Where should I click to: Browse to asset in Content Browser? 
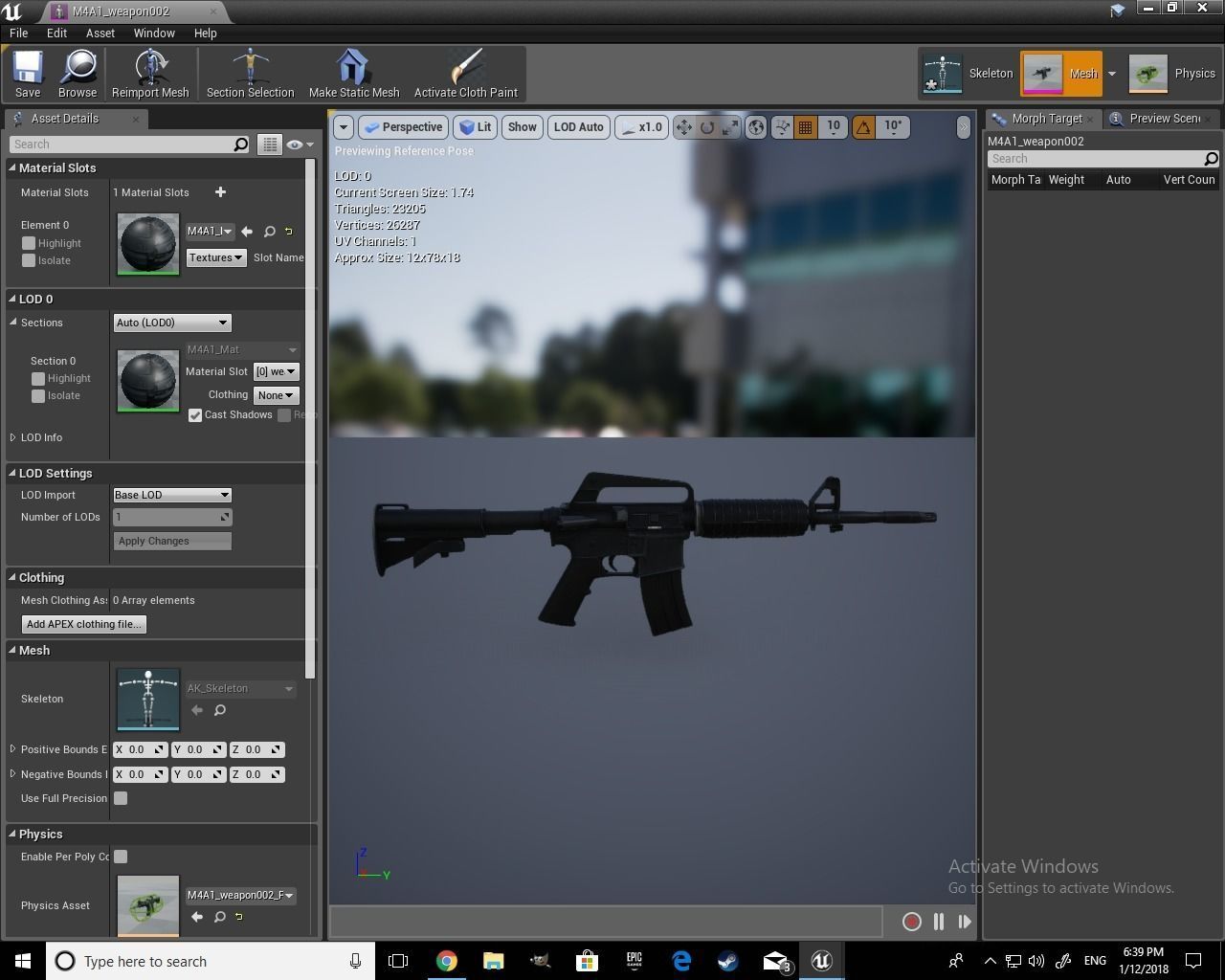pyautogui.click(x=78, y=75)
